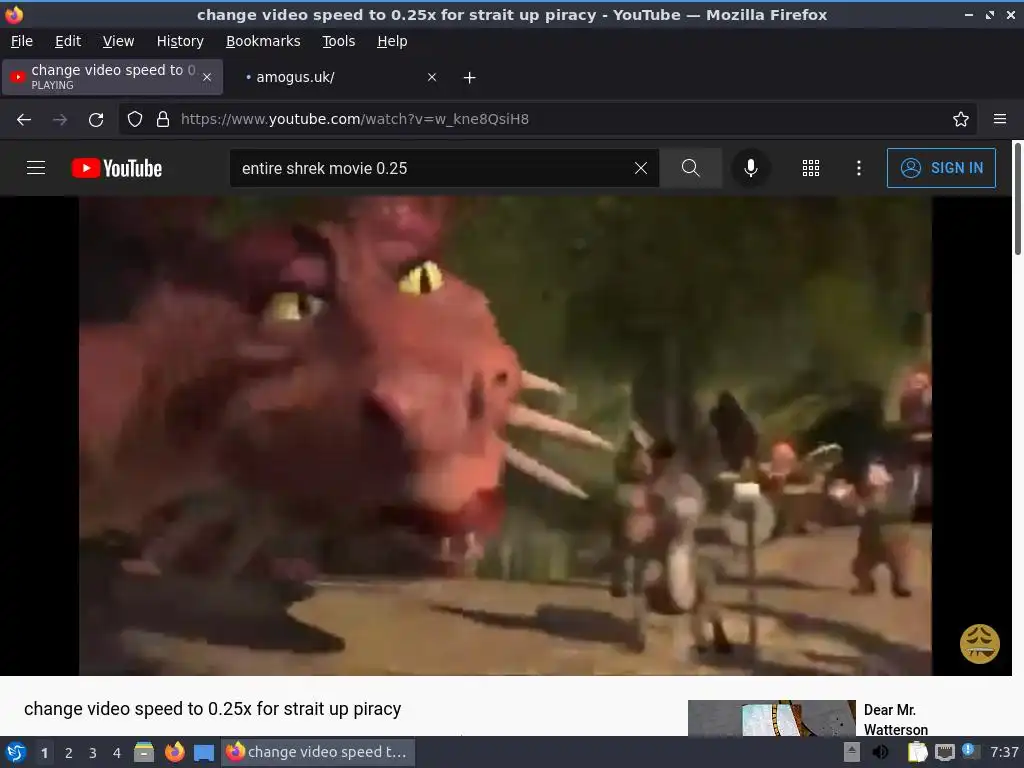
Task: Click the show desktop taskbar icon
Action: pyautogui.click(x=204, y=752)
